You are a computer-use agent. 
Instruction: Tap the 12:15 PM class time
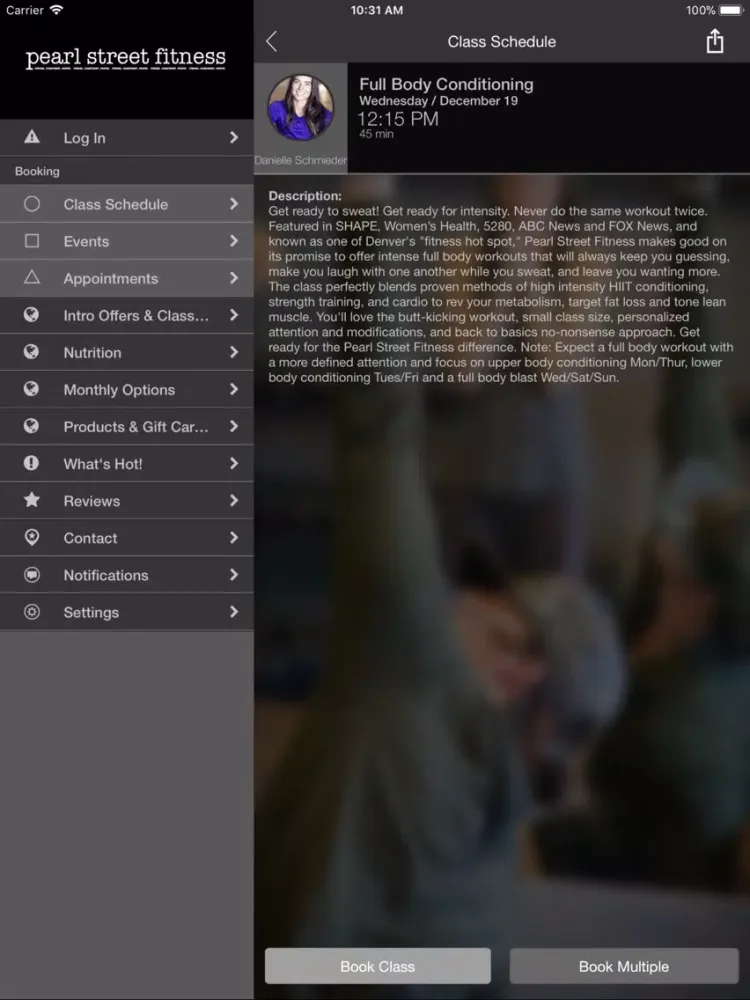[x=398, y=119]
